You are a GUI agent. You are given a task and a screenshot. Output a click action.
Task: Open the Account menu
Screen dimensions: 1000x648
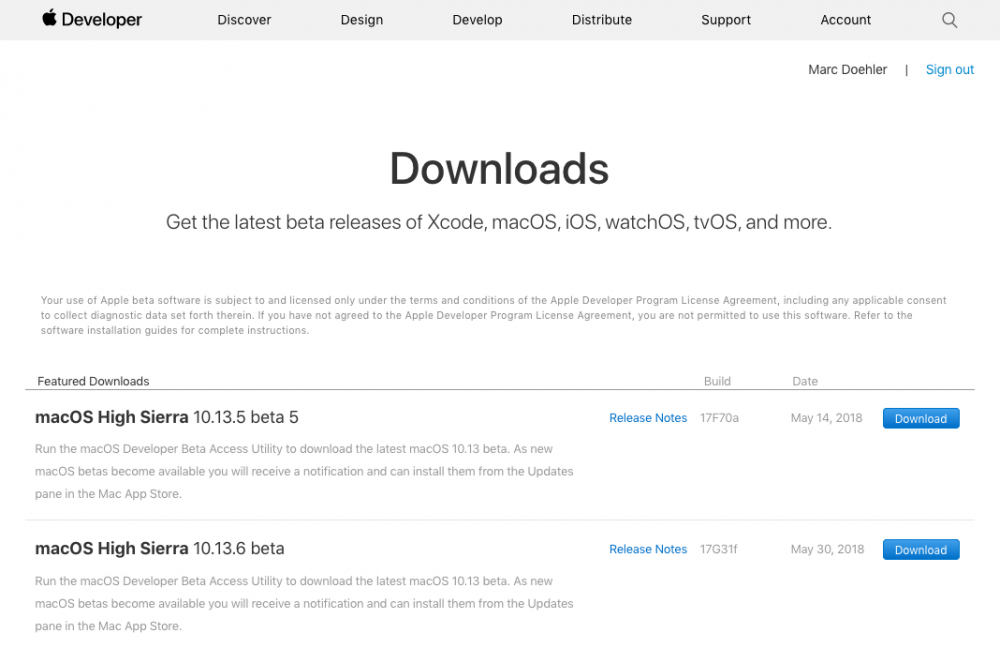845,20
